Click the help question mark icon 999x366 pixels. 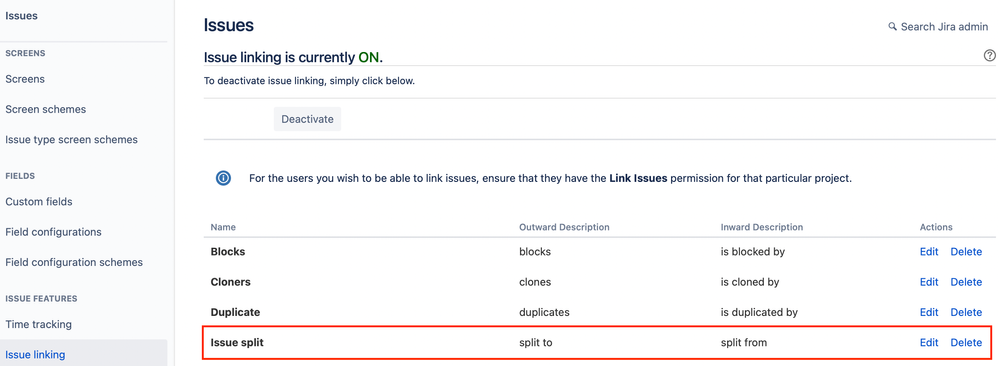coord(989,55)
